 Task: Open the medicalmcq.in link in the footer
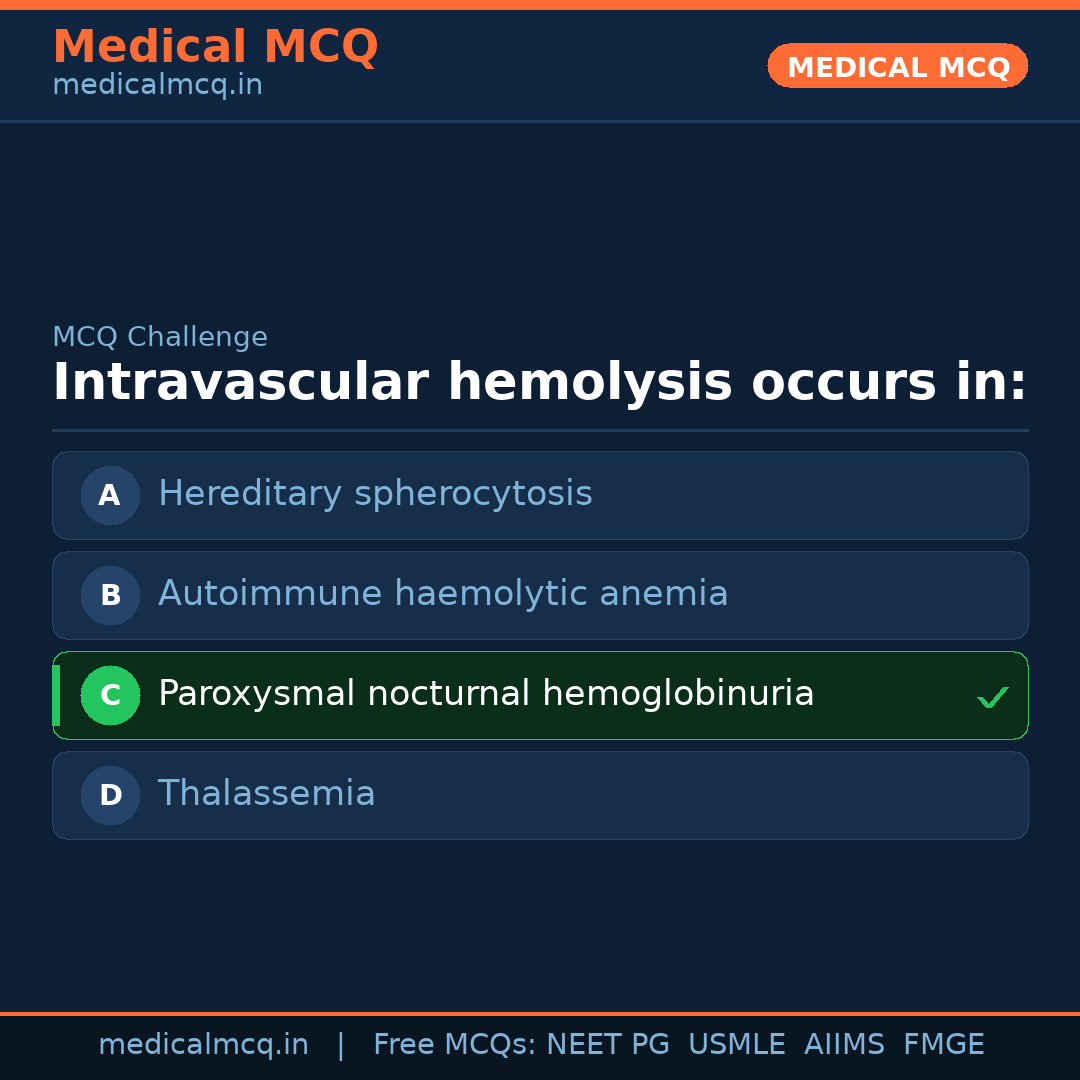pos(203,1045)
